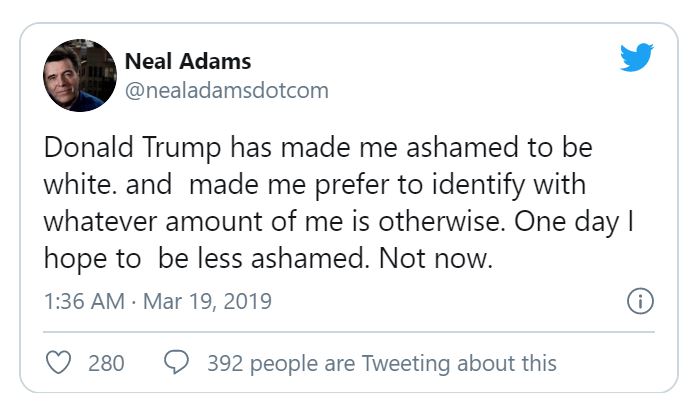
Task: Open the @nealadamsdotcom handle link
Action: pos(226,91)
